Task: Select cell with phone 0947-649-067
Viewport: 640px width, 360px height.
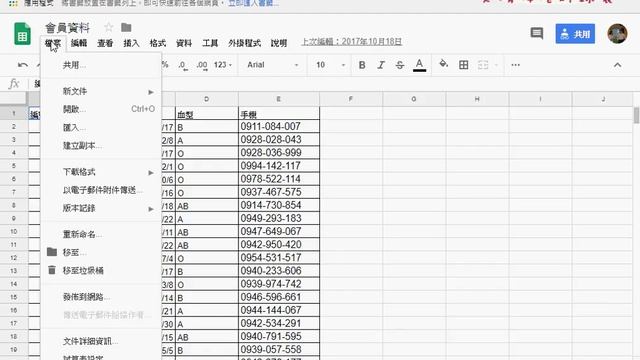Action: [279, 231]
